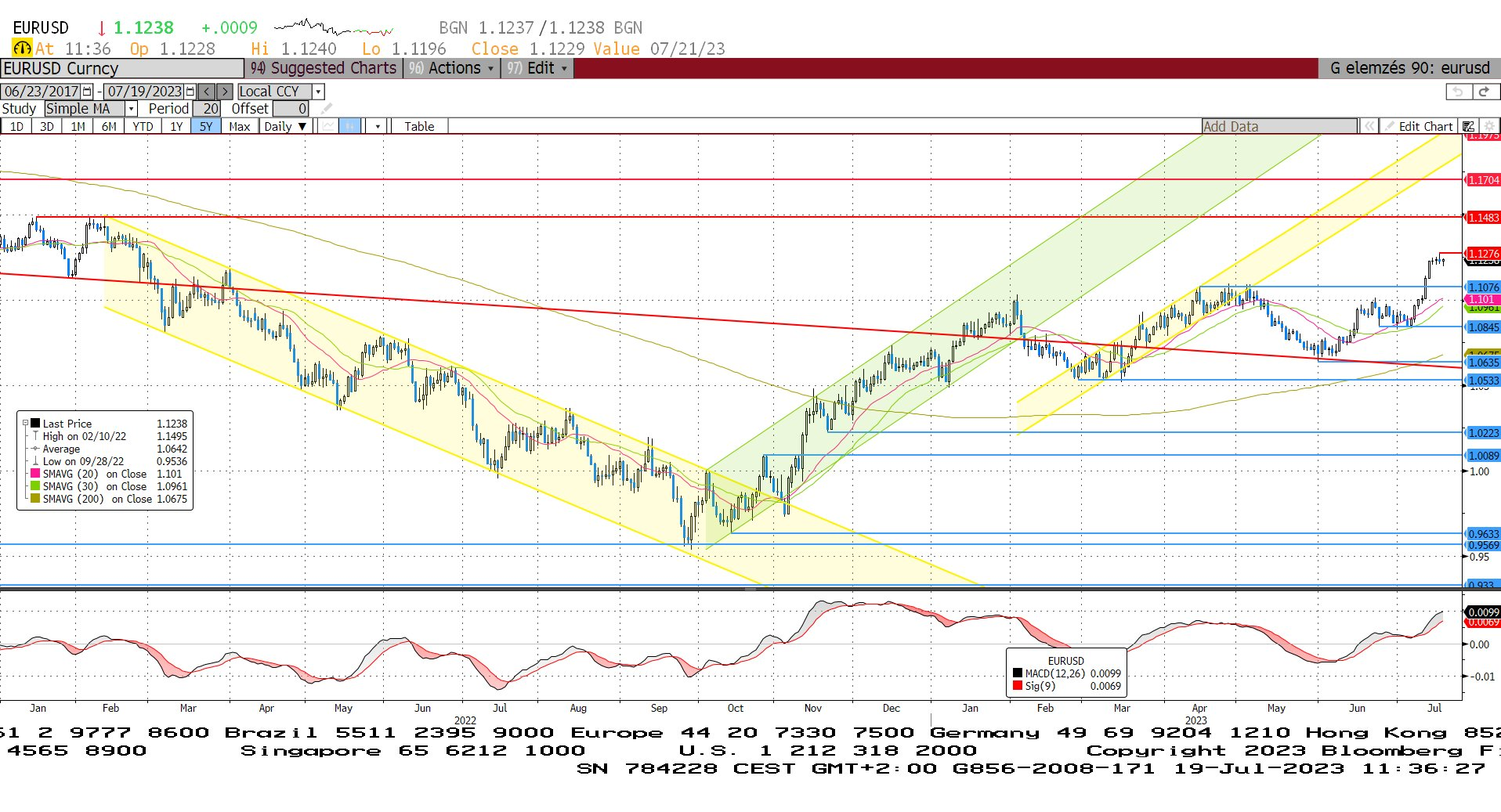This screenshot has width=1501, height=812.
Task: Expand the Simple MA study dropdown
Action: coord(132,109)
